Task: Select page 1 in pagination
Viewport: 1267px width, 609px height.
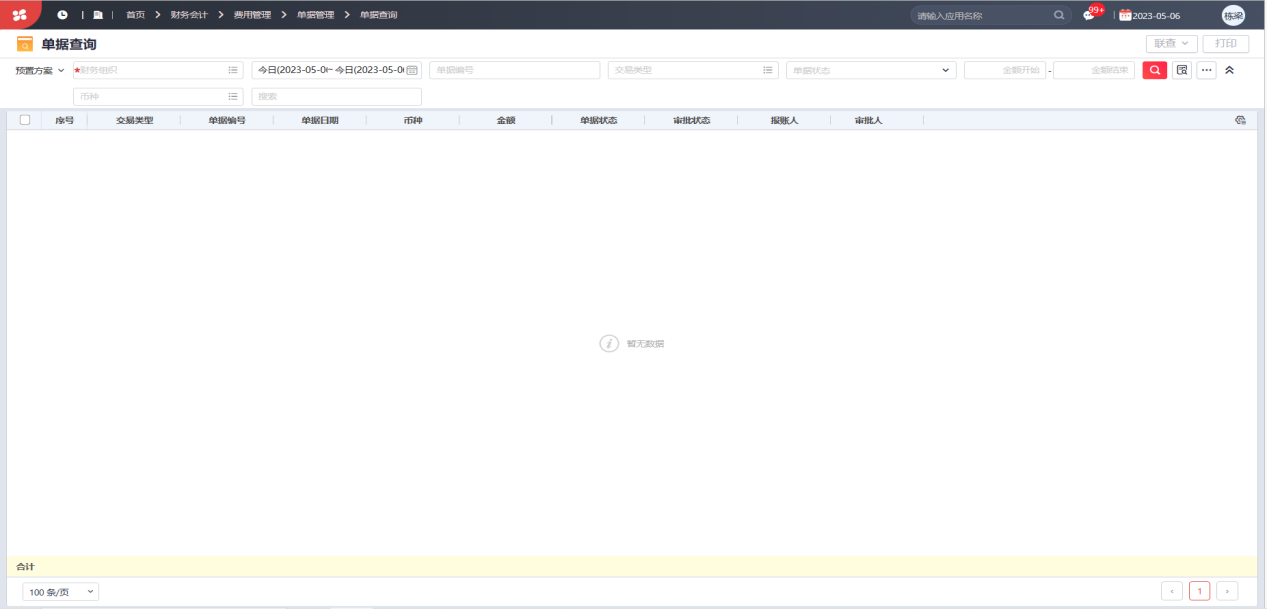Action: (x=1199, y=591)
